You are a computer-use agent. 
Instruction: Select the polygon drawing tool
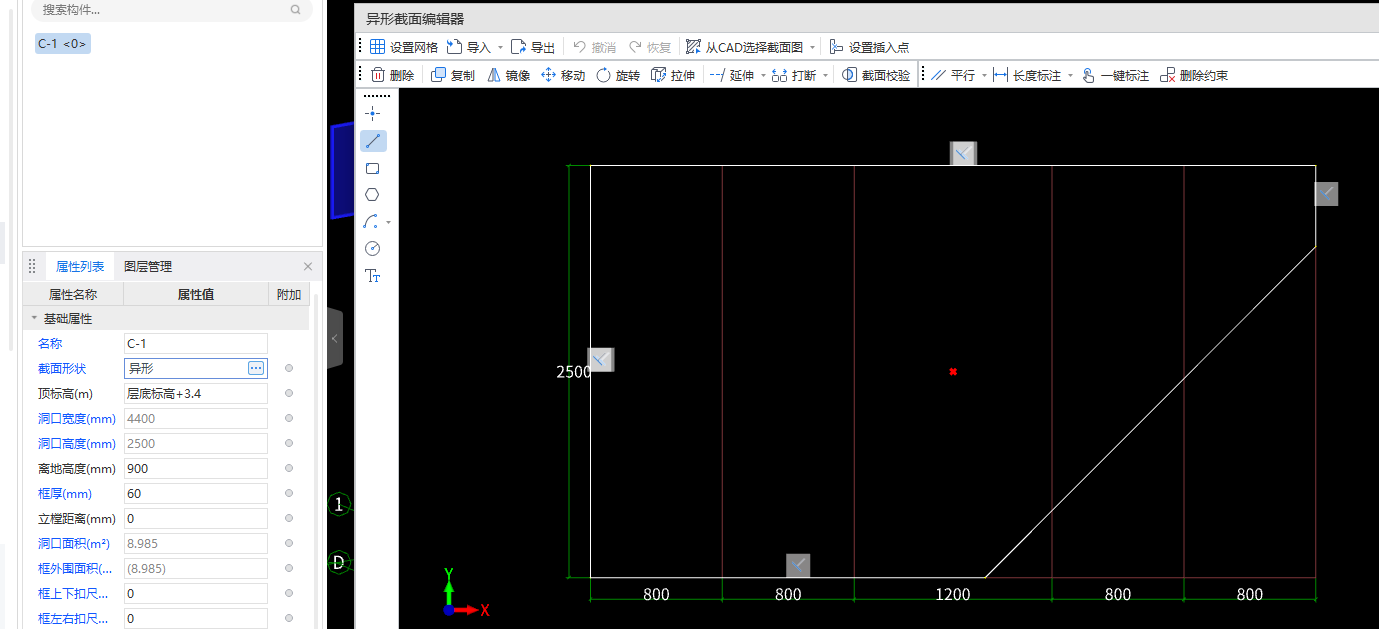[373, 195]
